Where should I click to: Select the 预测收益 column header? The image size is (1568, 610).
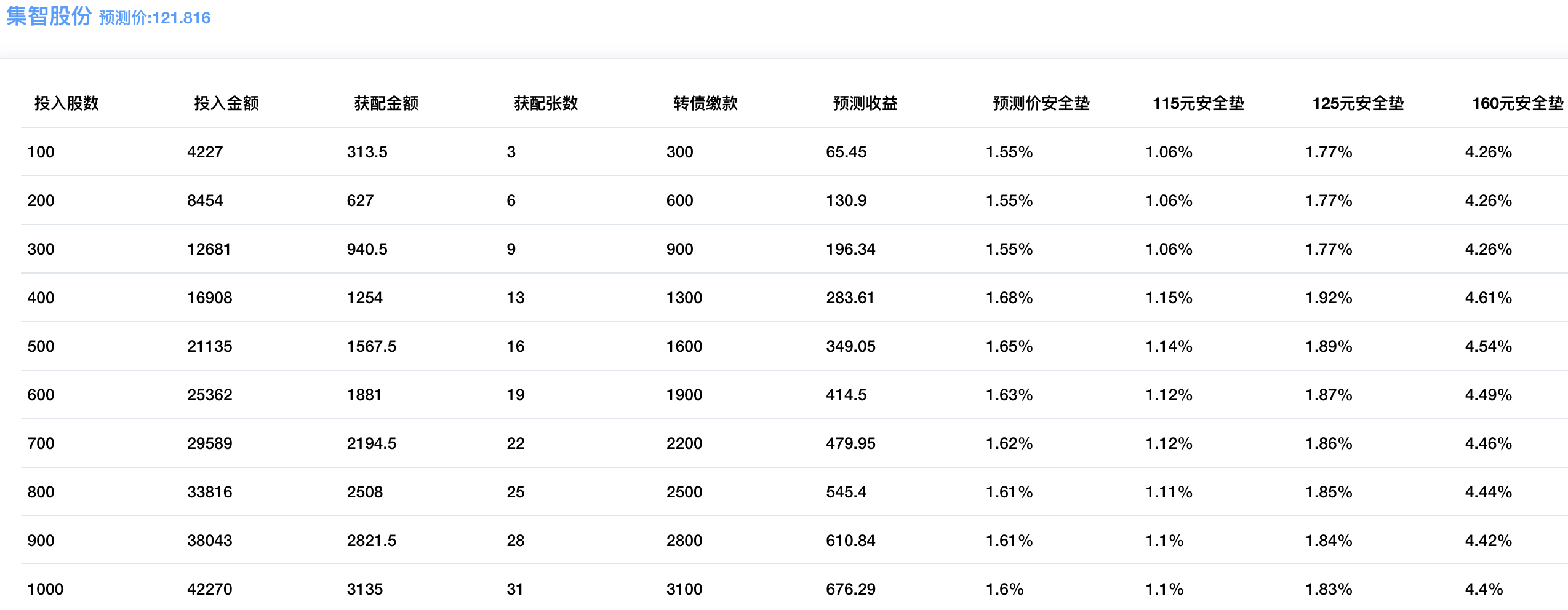tap(865, 103)
